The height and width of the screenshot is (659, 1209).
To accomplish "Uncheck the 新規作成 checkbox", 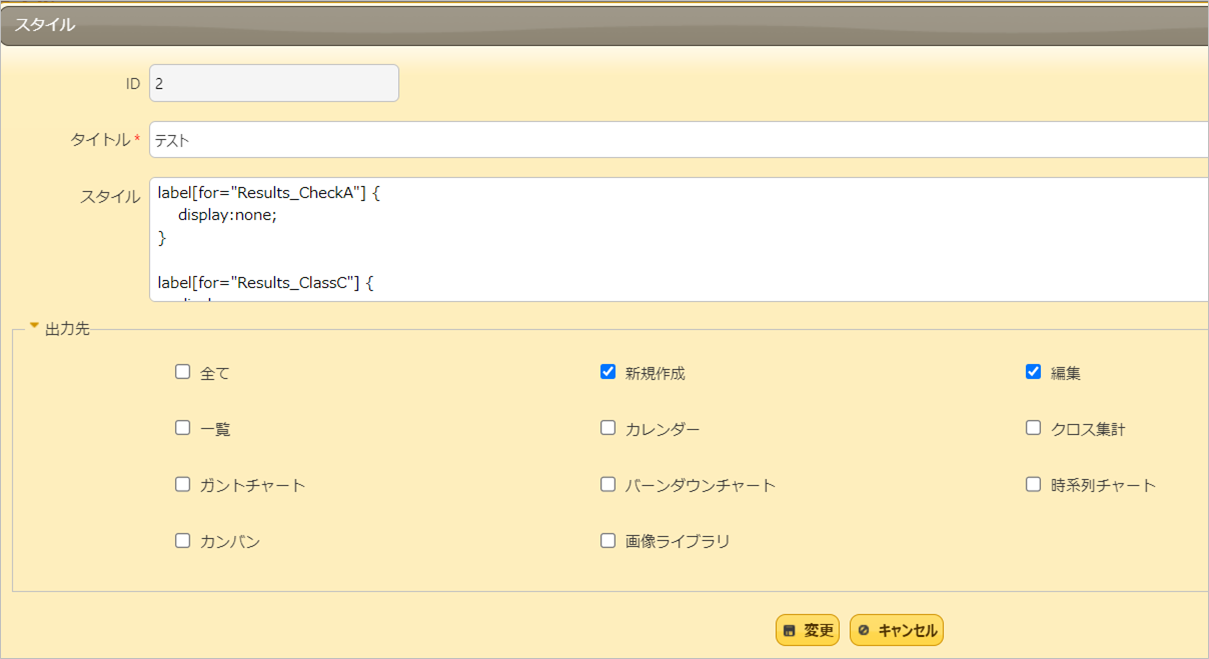I will [x=607, y=371].
